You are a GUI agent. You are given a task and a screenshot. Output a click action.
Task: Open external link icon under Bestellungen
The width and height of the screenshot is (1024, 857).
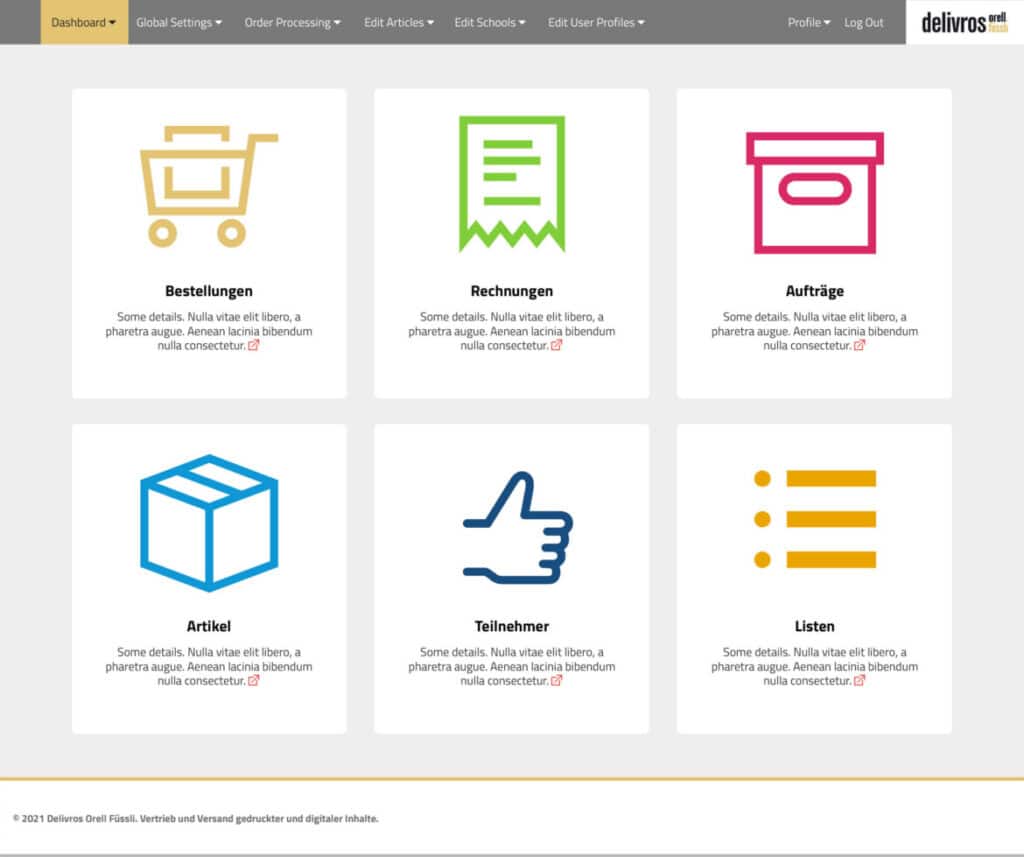(254, 346)
